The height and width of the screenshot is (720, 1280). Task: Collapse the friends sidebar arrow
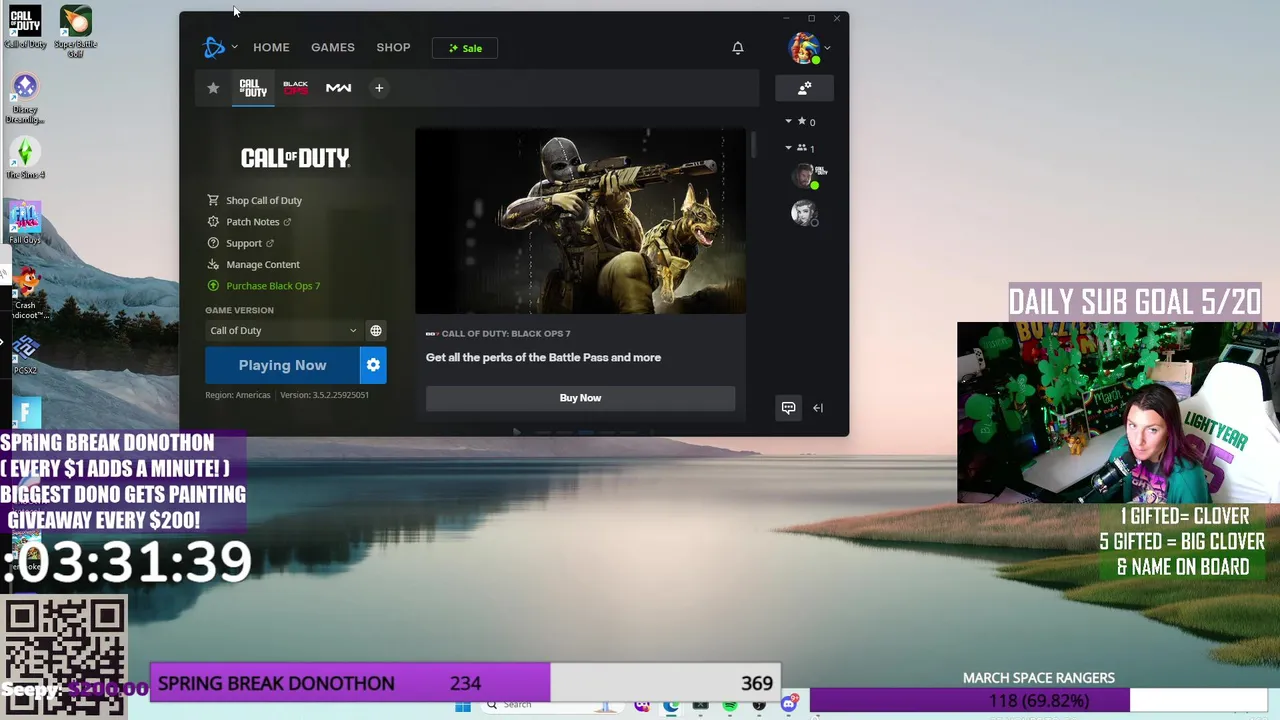click(x=818, y=407)
